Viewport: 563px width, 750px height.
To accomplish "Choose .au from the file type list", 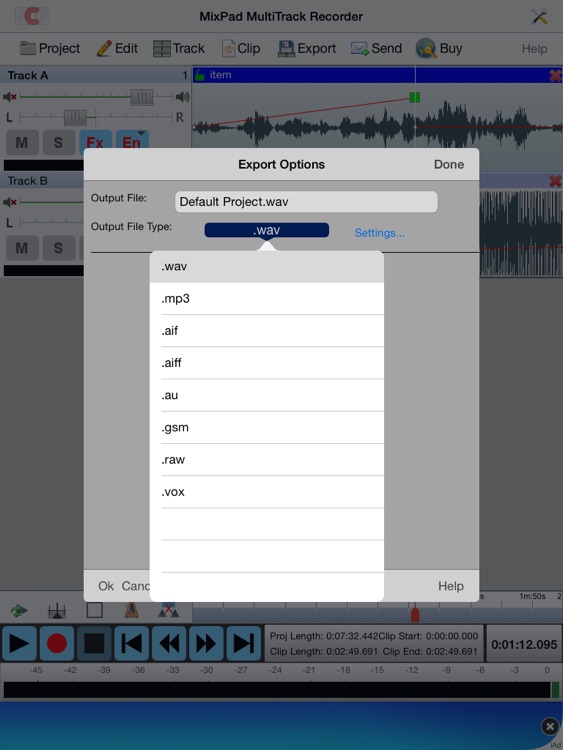I will pos(267,396).
